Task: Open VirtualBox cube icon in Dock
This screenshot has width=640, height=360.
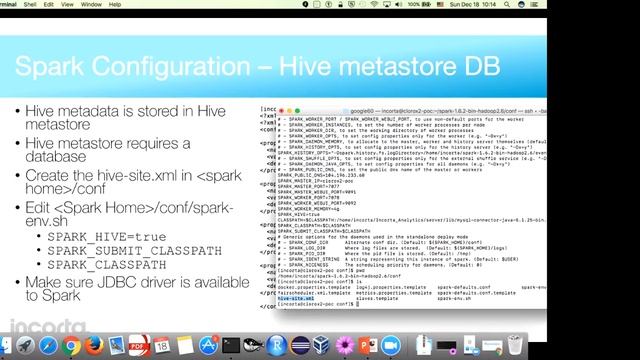Action: click(x=322, y=346)
